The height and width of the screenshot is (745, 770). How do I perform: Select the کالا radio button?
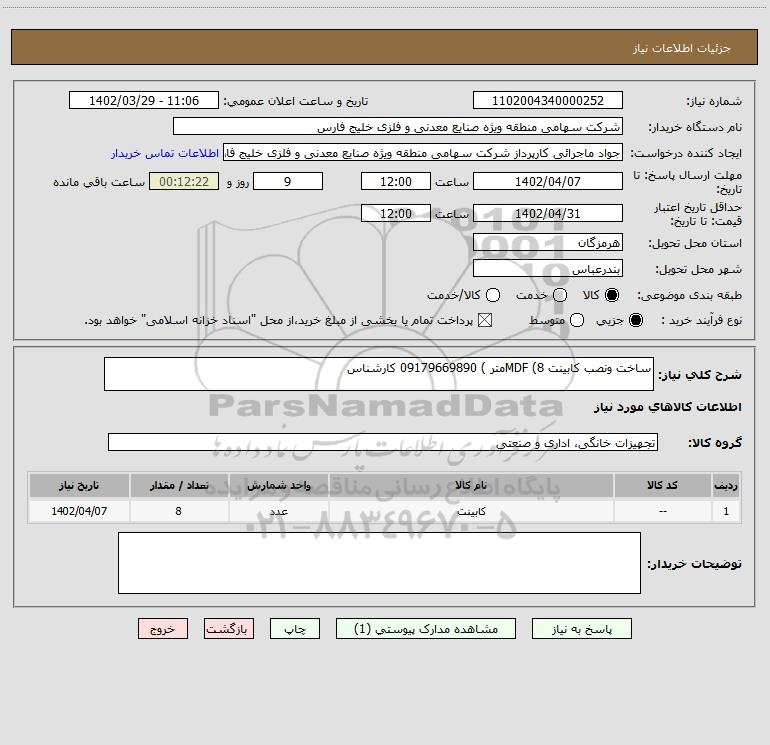click(612, 295)
